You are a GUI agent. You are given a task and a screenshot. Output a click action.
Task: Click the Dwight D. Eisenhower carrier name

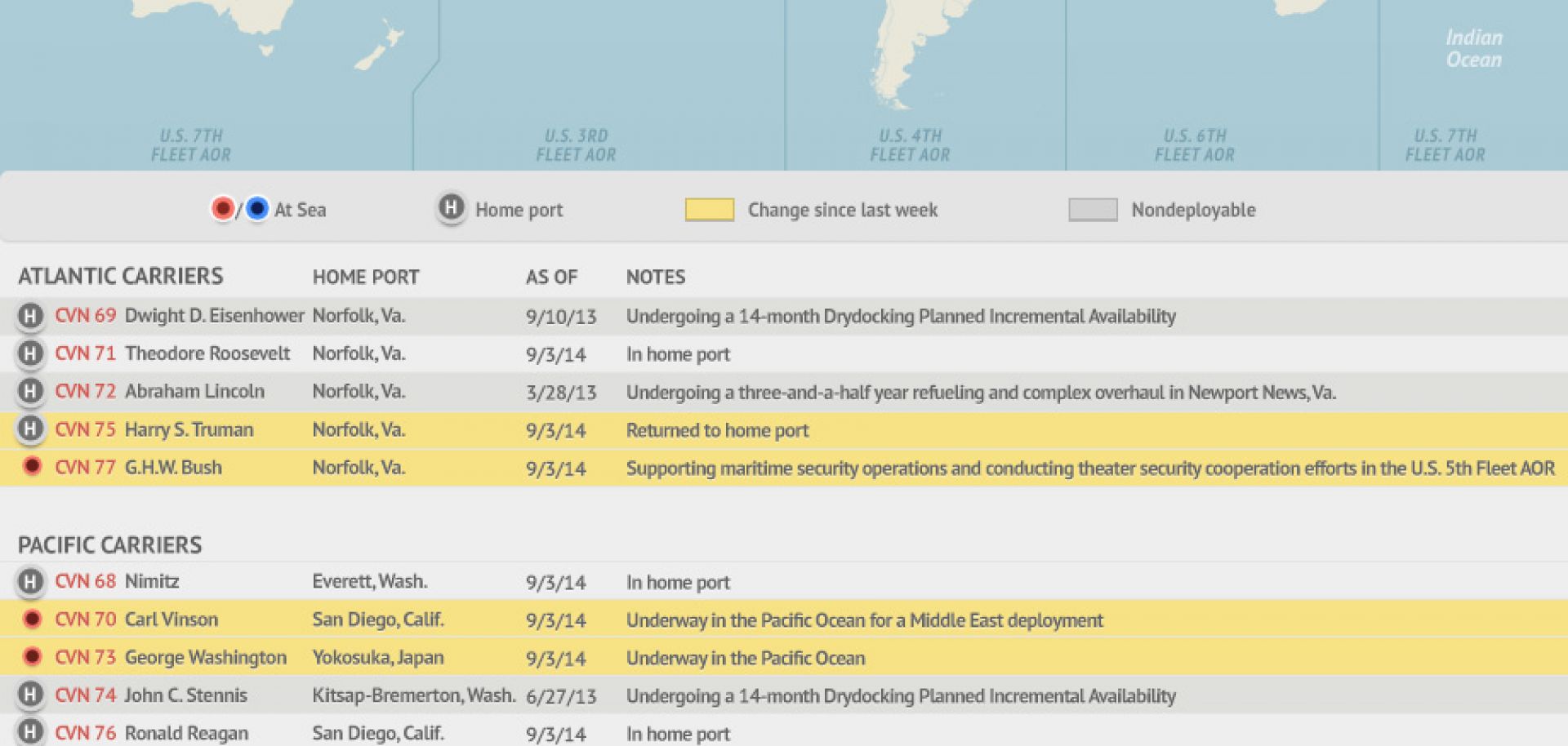[x=214, y=315]
